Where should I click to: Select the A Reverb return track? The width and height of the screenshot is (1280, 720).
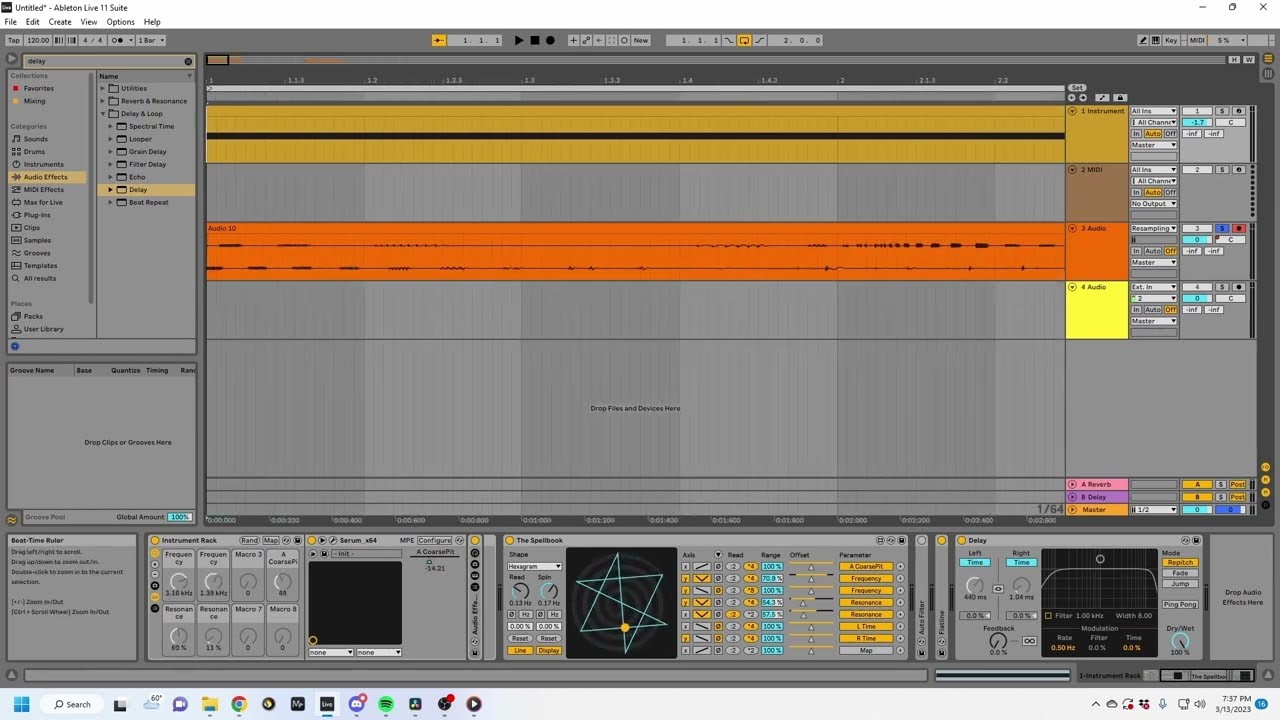(x=1097, y=484)
